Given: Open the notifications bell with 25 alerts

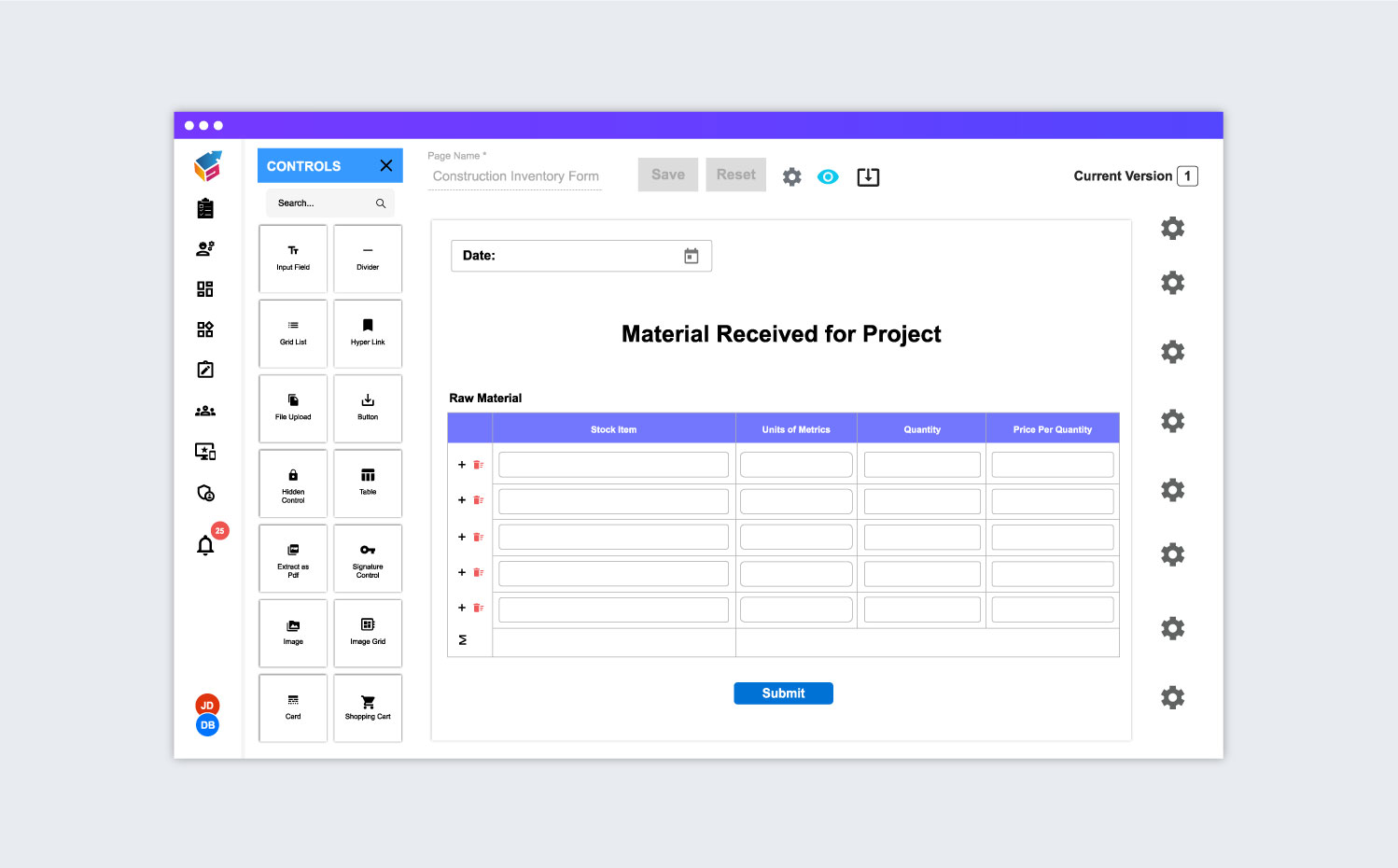Looking at the screenshot, I should point(205,544).
